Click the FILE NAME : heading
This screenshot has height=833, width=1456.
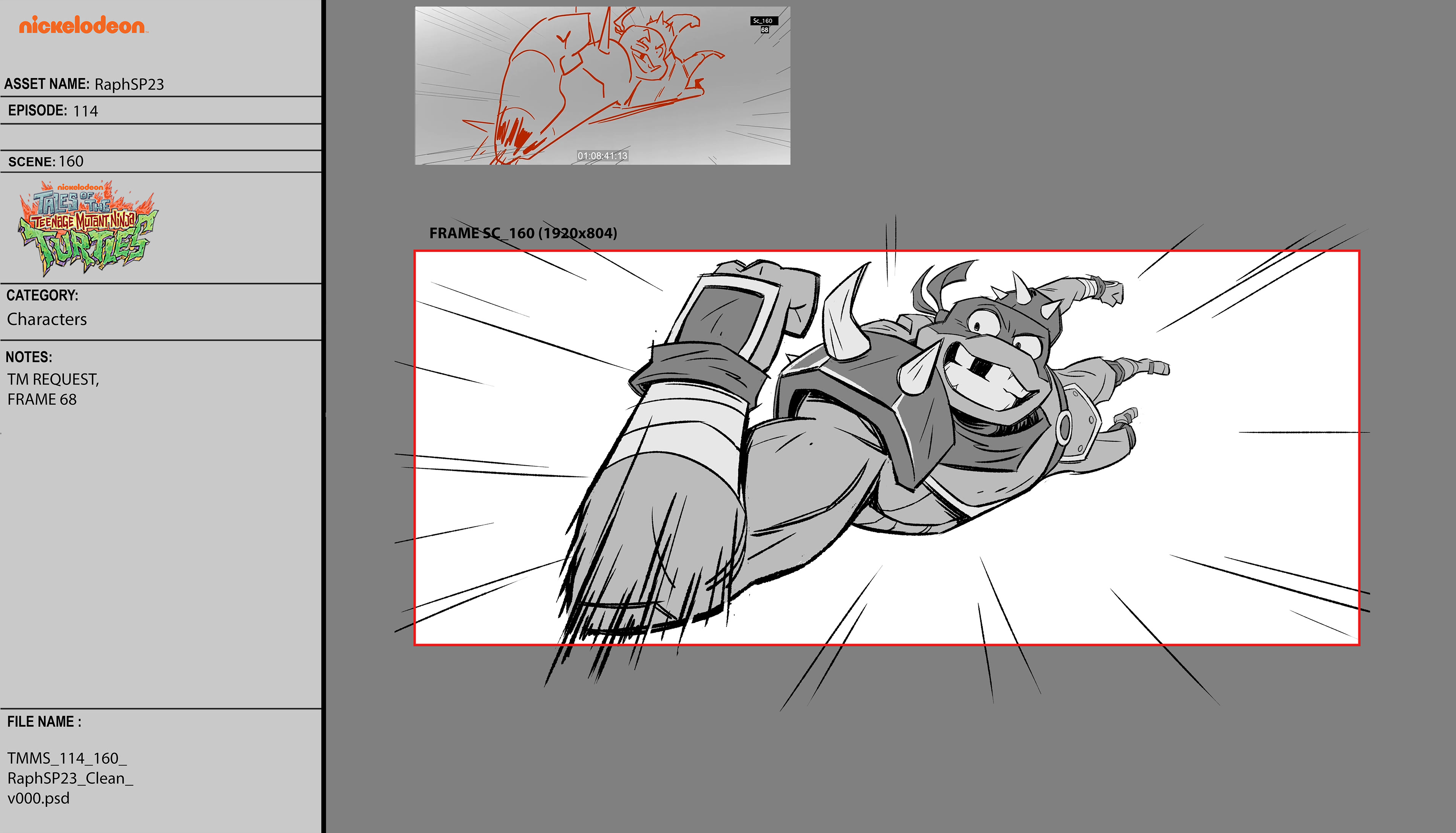click(x=44, y=722)
